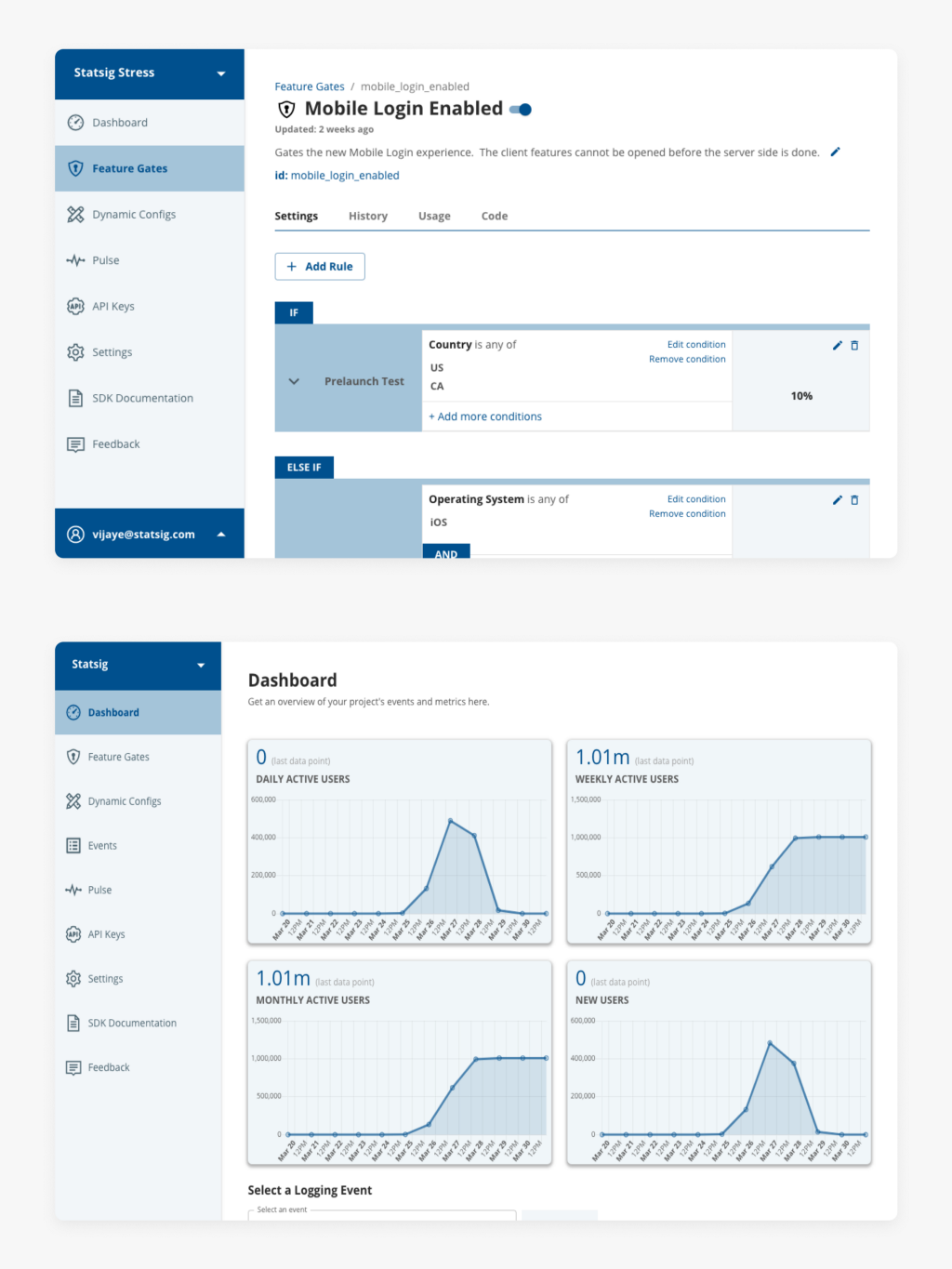This screenshot has height=1269, width=952.
Task: Delete the Operating System rule with trash icon
Action: click(854, 500)
